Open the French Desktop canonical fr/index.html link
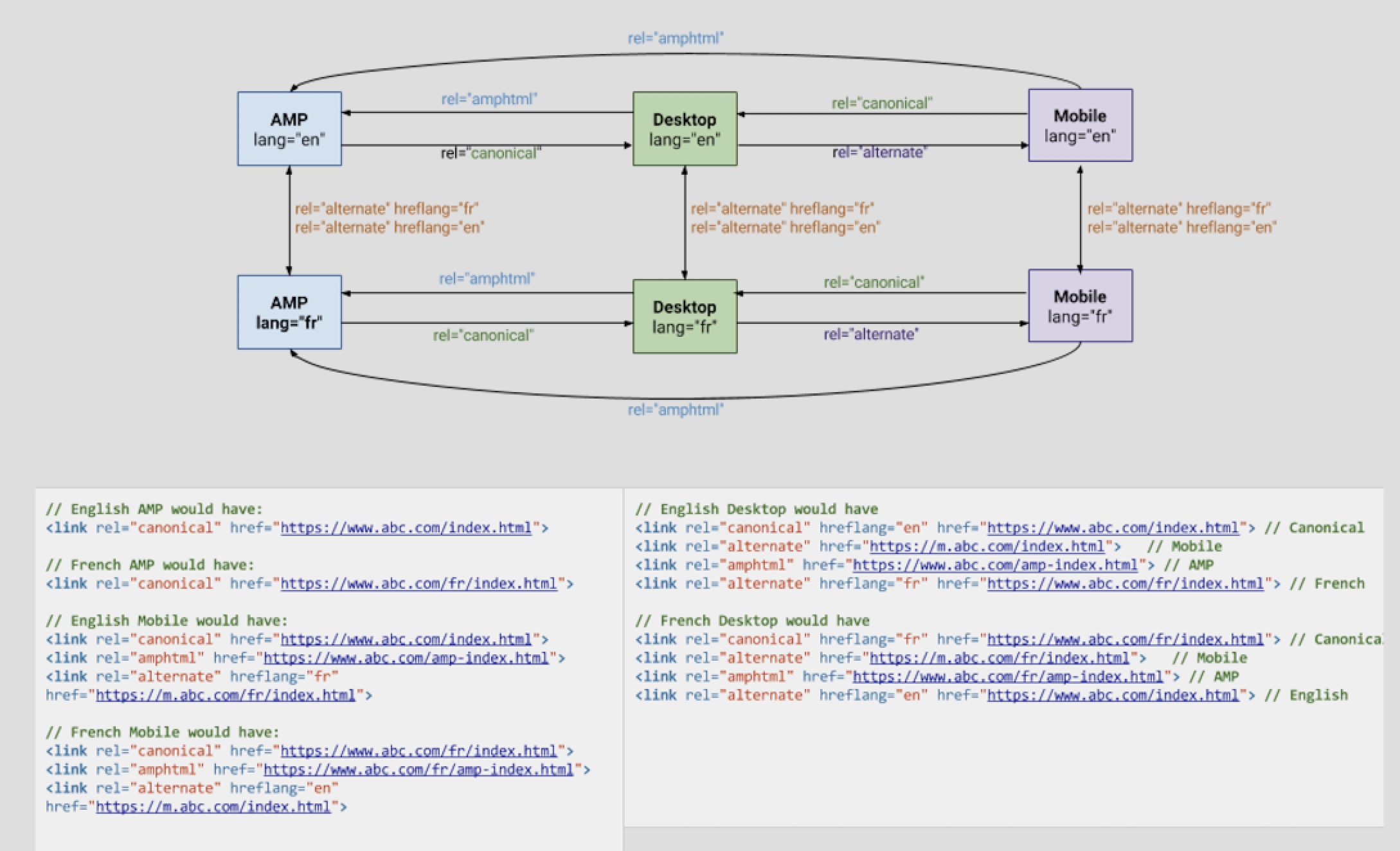 click(1126, 640)
